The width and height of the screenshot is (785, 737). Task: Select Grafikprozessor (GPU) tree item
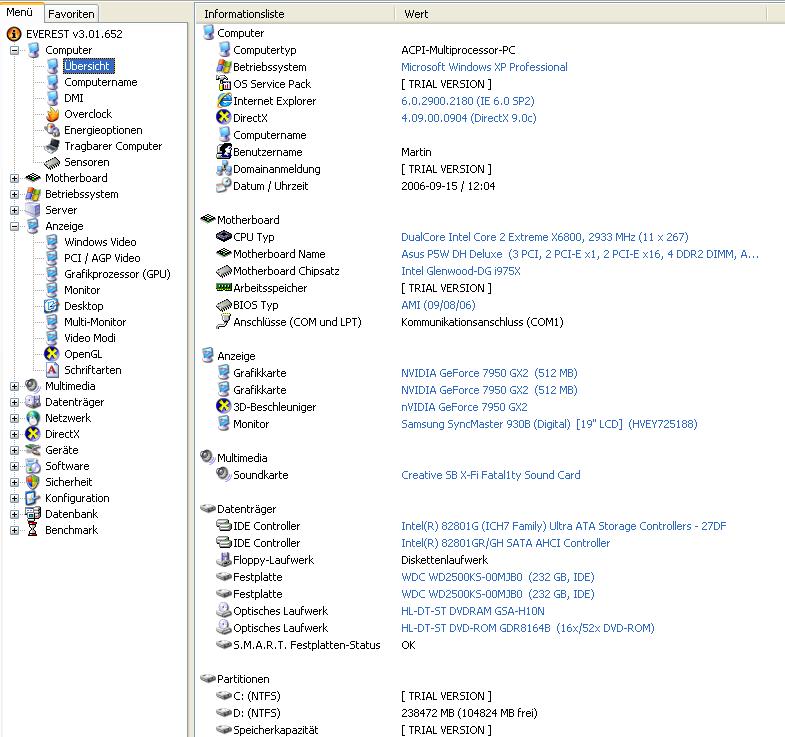(x=117, y=274)
